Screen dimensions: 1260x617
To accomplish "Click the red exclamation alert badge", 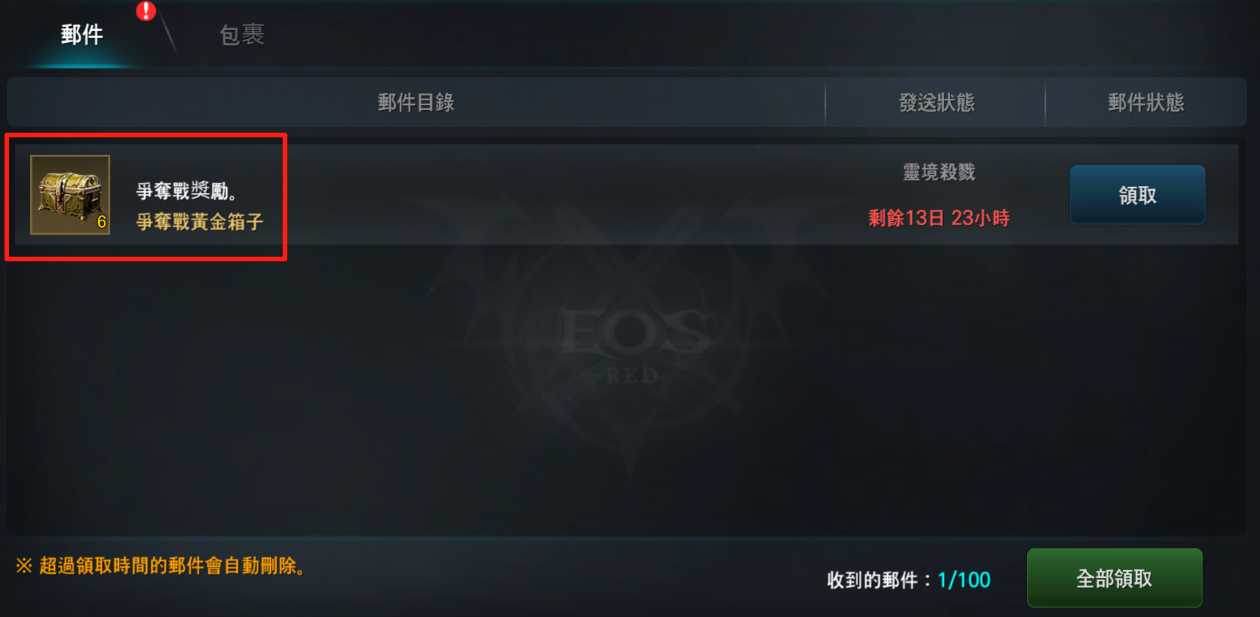I will click(x=147, y=11).
